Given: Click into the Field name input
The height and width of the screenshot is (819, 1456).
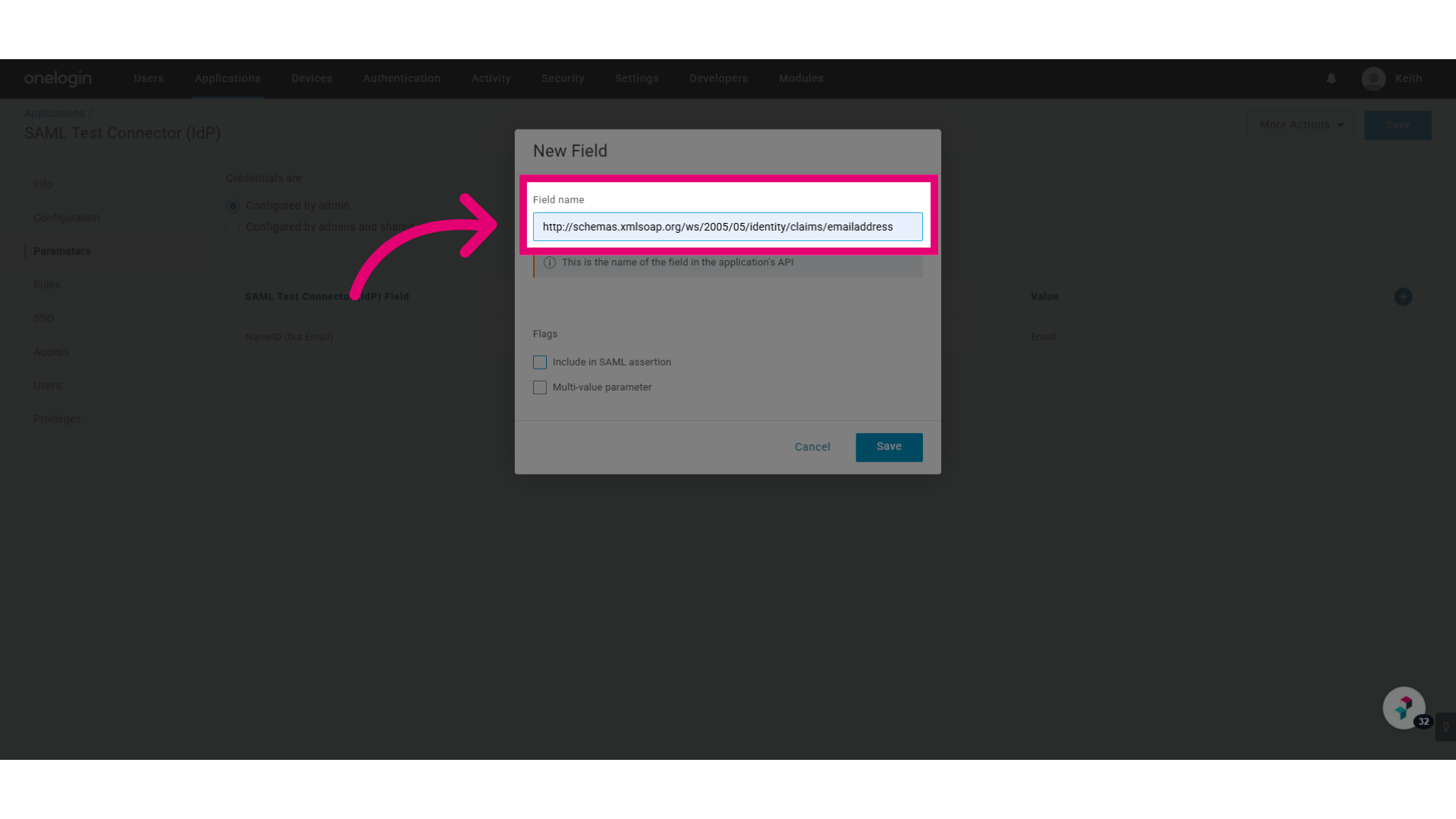Looking at the screenshot, I should [x=728, y=227].
